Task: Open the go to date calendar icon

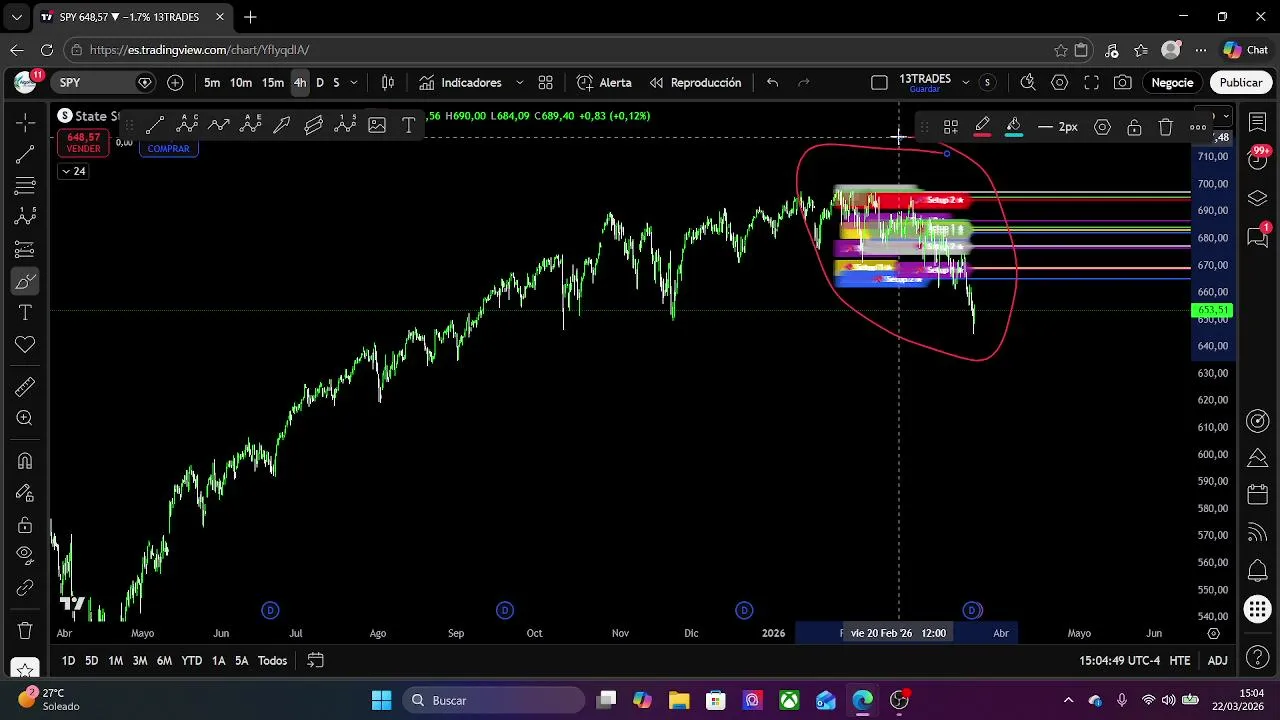Action: 315,660
